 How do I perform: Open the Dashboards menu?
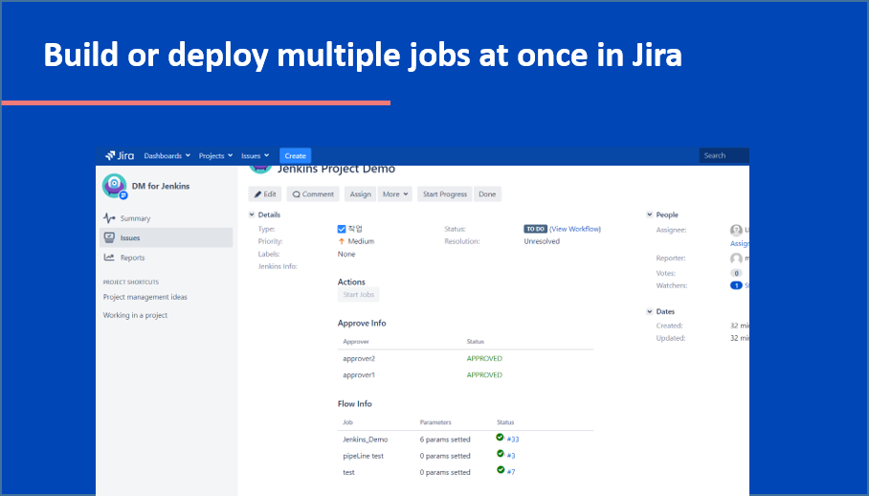click(x=166, y=156)
